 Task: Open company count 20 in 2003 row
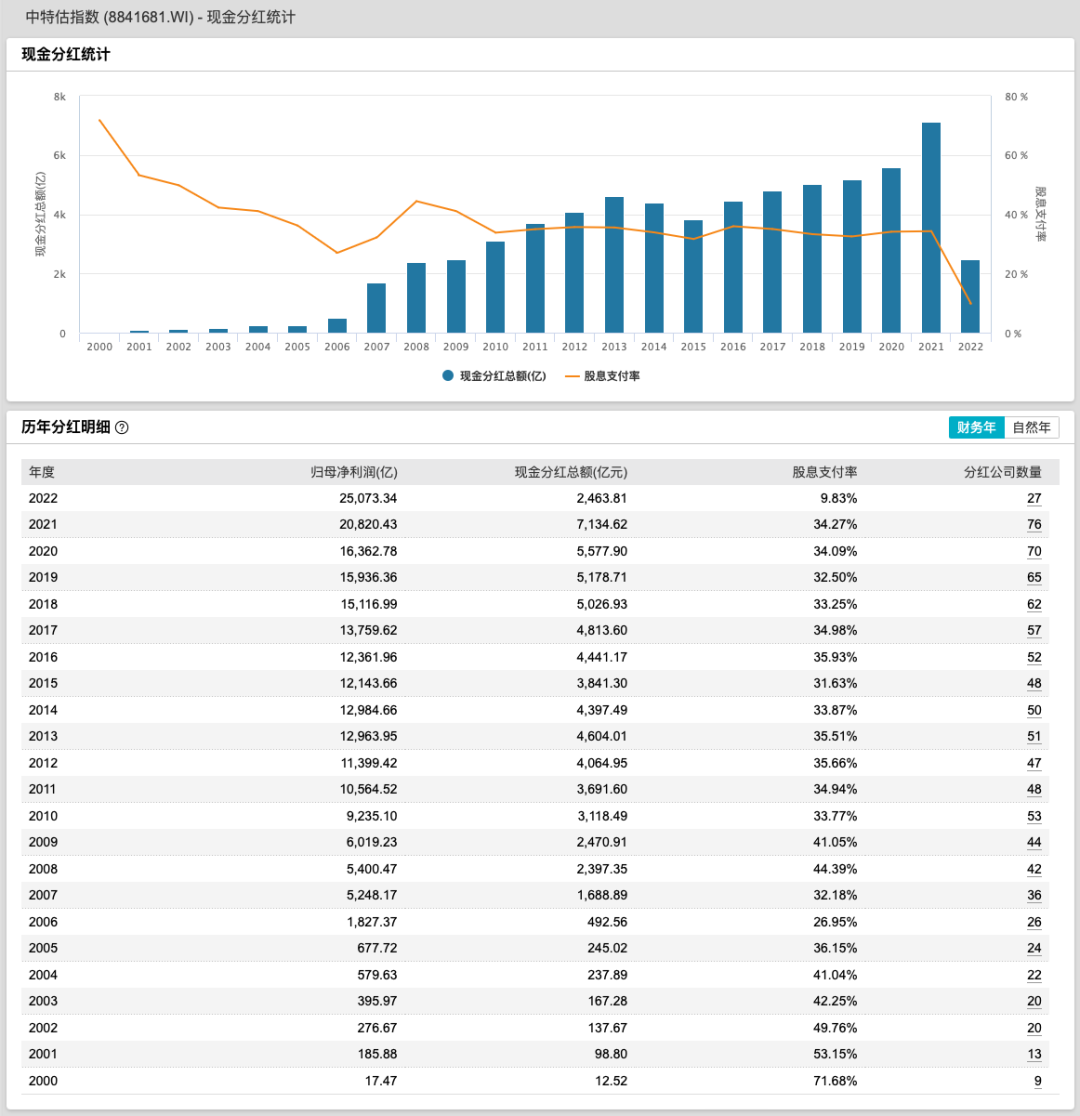point(1034,1001)
